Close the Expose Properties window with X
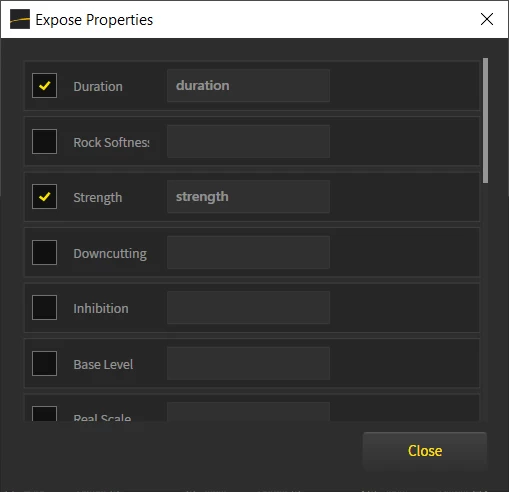Image resolution: width=509 pixels, height=492 pixels. [487, 19]
